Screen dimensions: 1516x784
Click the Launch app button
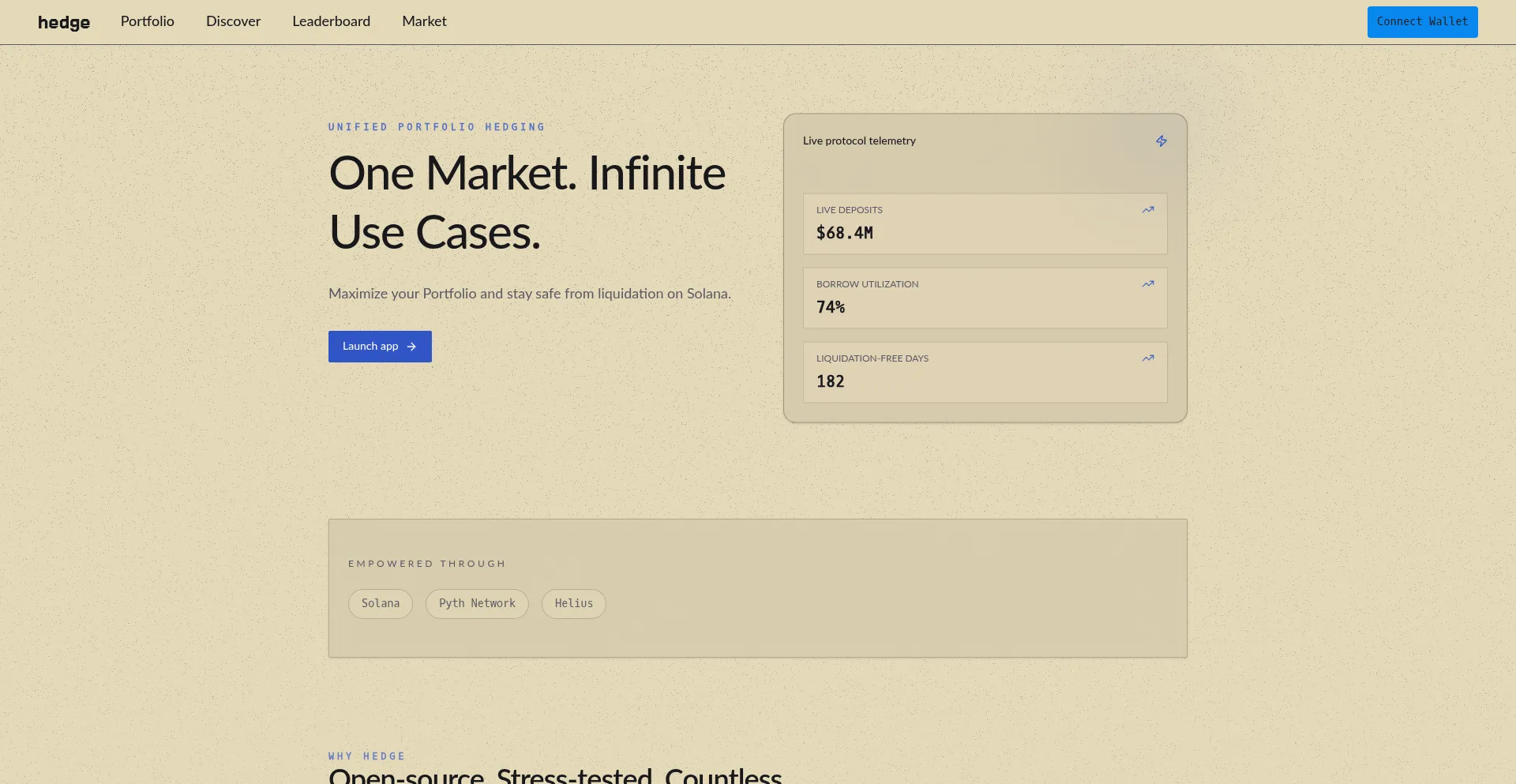(x=371, y=347)
